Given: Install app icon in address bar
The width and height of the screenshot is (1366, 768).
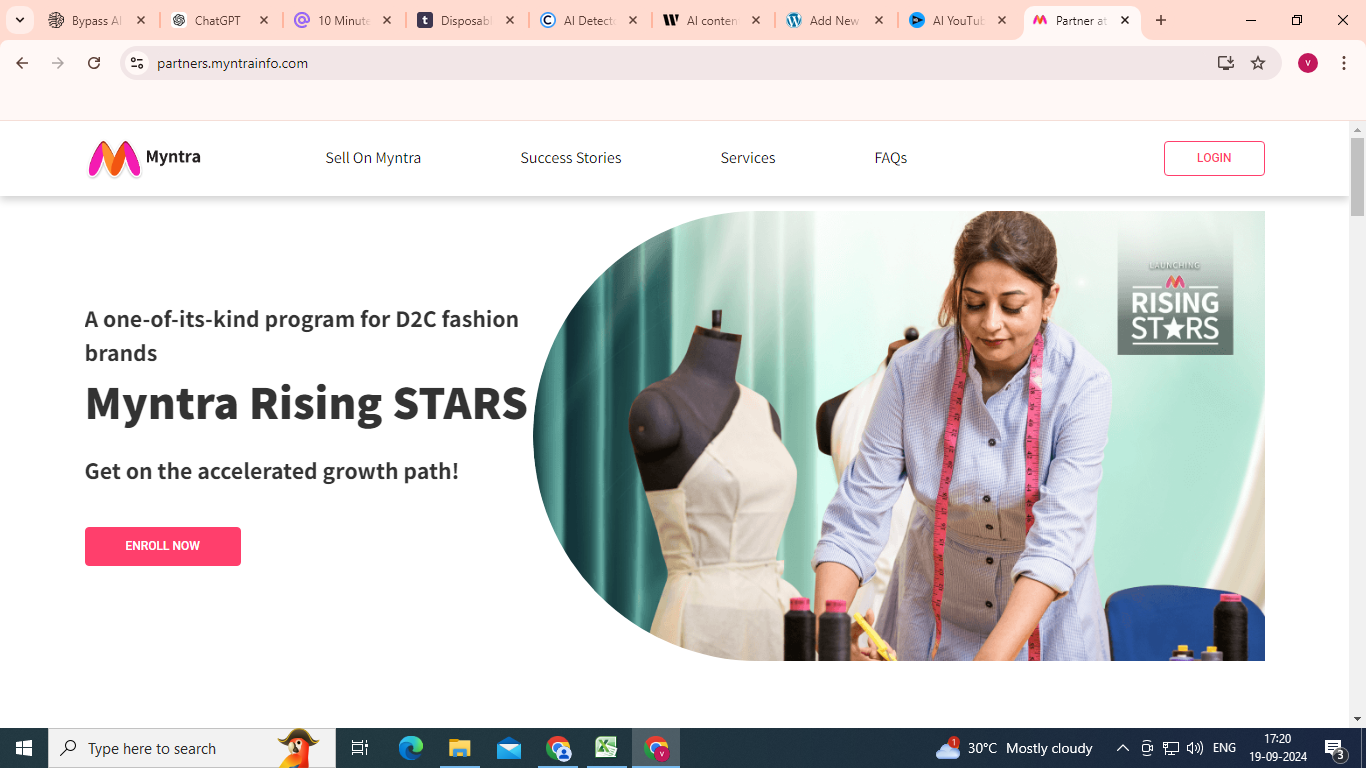Looking at the screenshot, I should [x=1226, y=63].
